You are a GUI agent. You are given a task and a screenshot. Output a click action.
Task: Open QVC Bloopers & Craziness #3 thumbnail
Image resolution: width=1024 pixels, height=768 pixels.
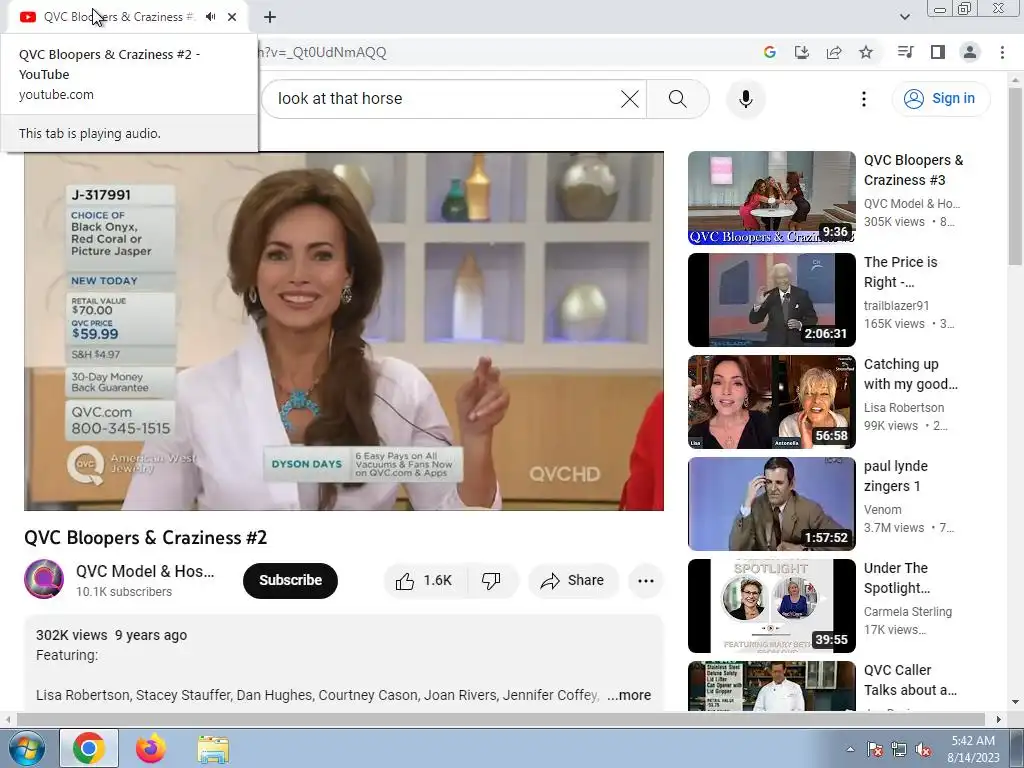(771, 198)
